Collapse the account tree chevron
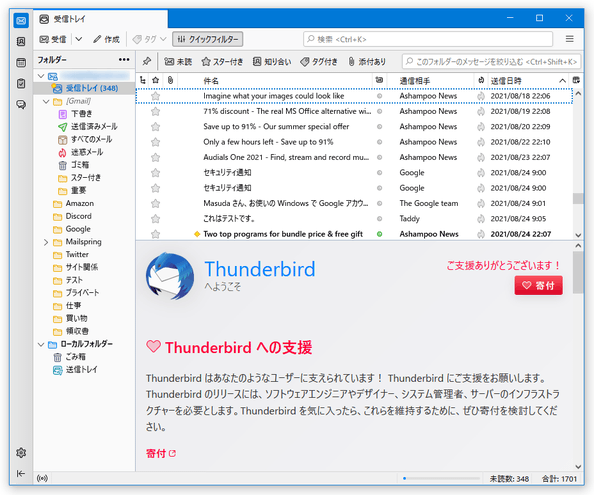The width and height of the screenshot is (594, 495). tap(41, 76)
